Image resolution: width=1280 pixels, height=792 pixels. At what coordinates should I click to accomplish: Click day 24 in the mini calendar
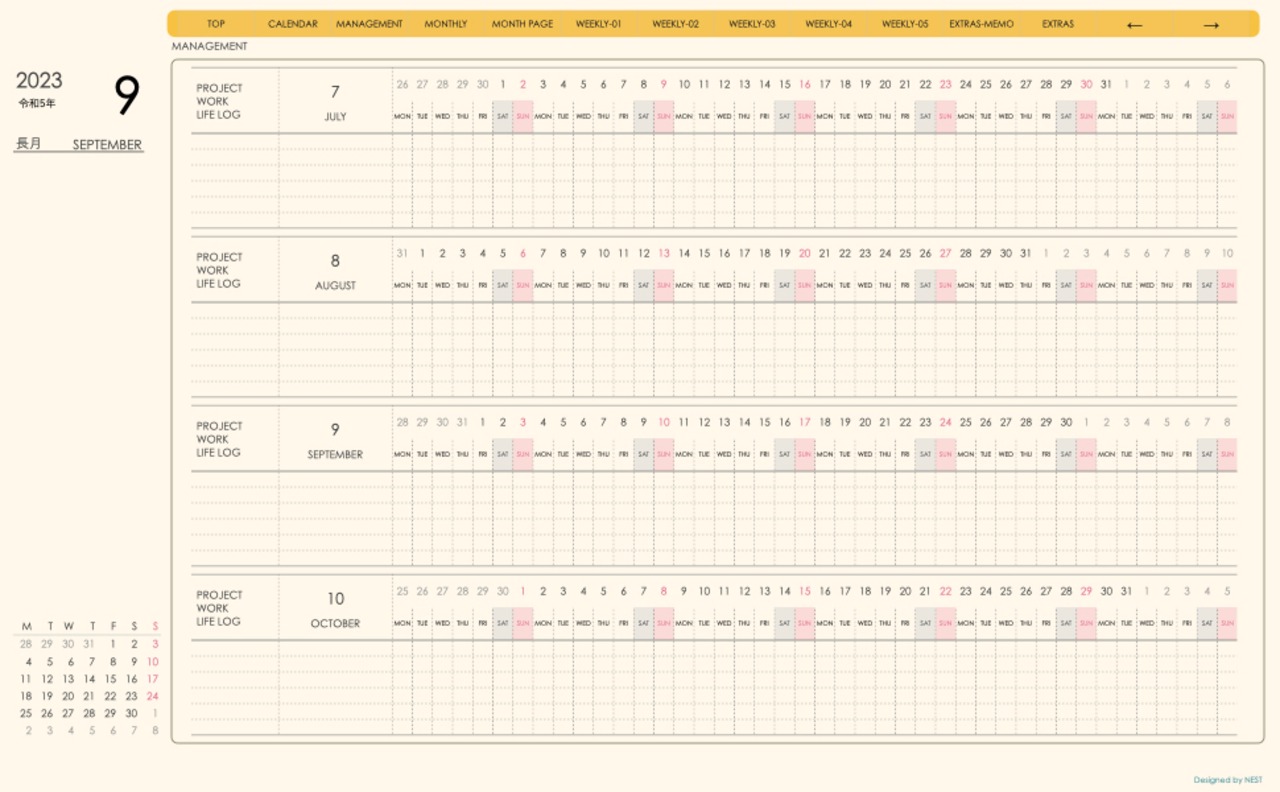153,696
